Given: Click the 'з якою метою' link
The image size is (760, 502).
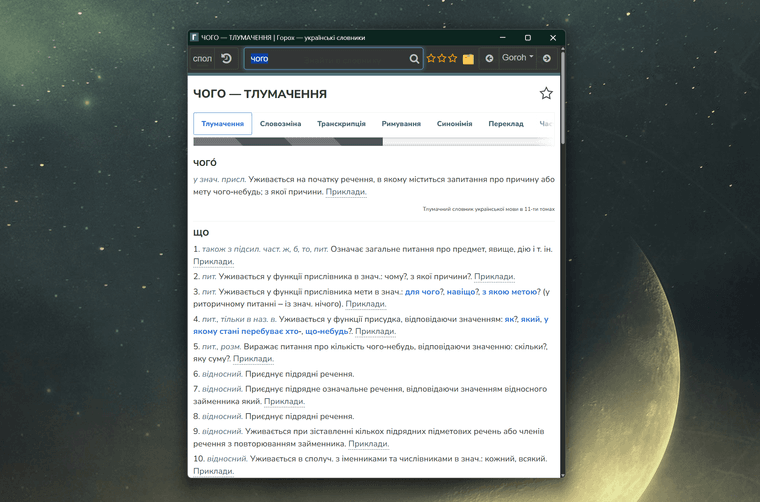Looking at the screenshot, I should pyautogui.click(x=510, y=291).
